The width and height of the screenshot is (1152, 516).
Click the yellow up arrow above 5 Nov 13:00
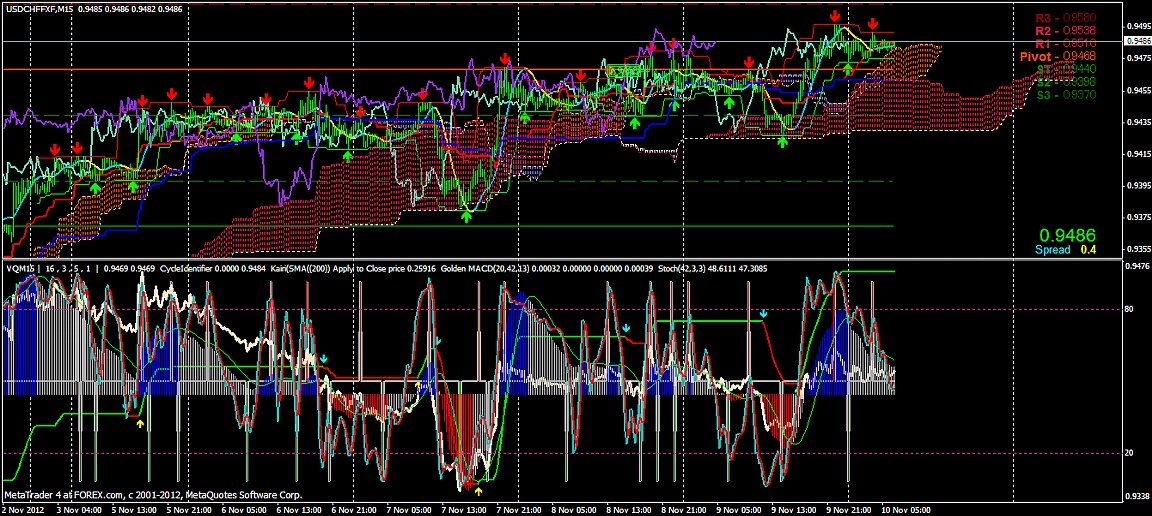140,423
